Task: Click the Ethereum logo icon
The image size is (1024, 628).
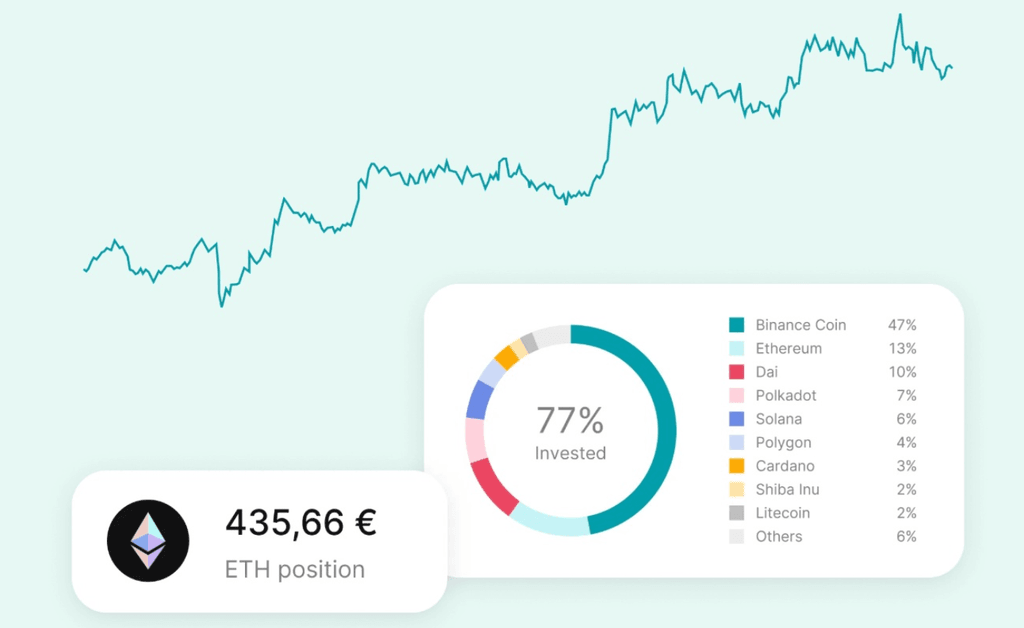Action: pyautogui.click(x=148, y=540)
